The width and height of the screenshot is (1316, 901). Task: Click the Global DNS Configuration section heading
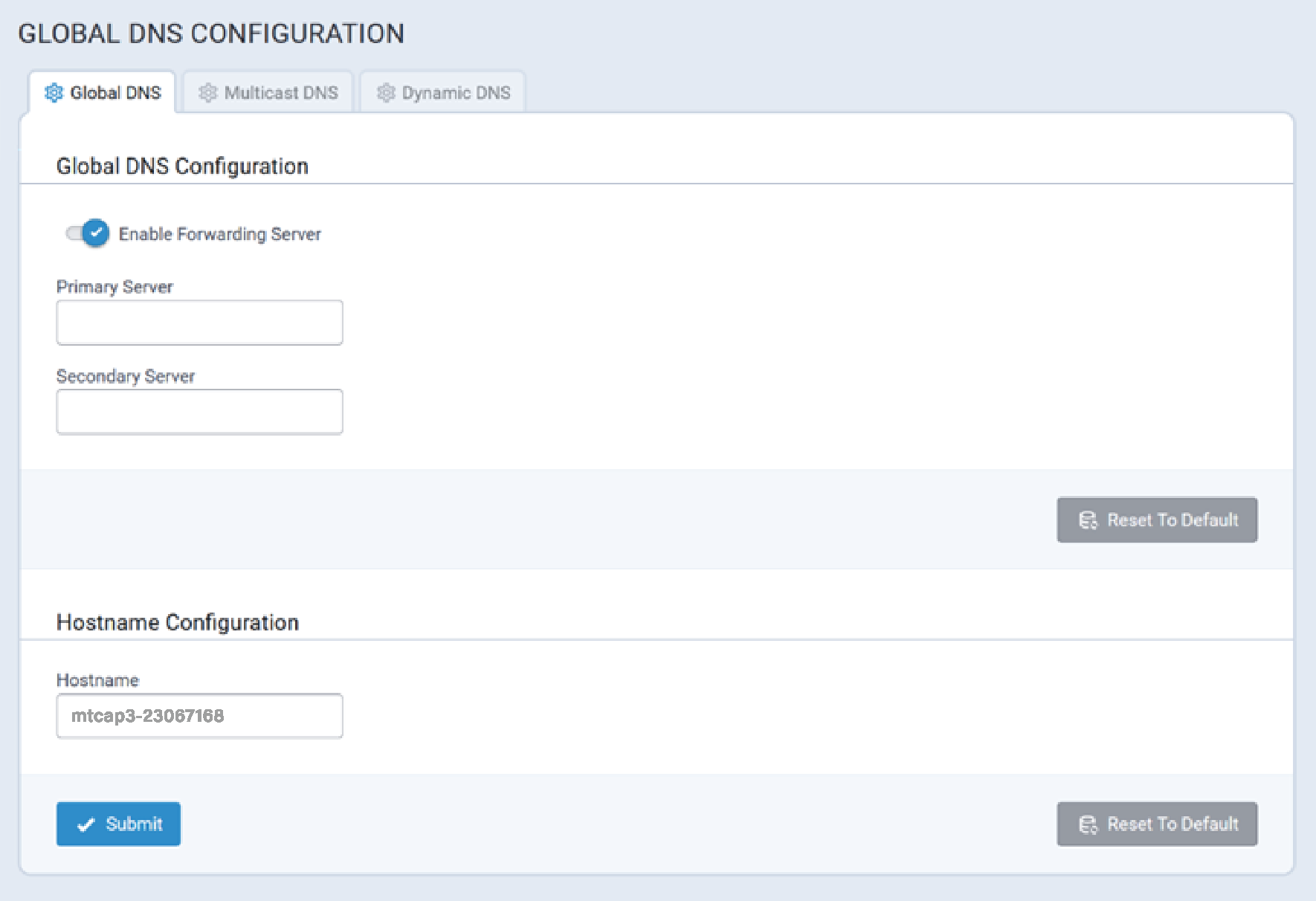point(182,166)
